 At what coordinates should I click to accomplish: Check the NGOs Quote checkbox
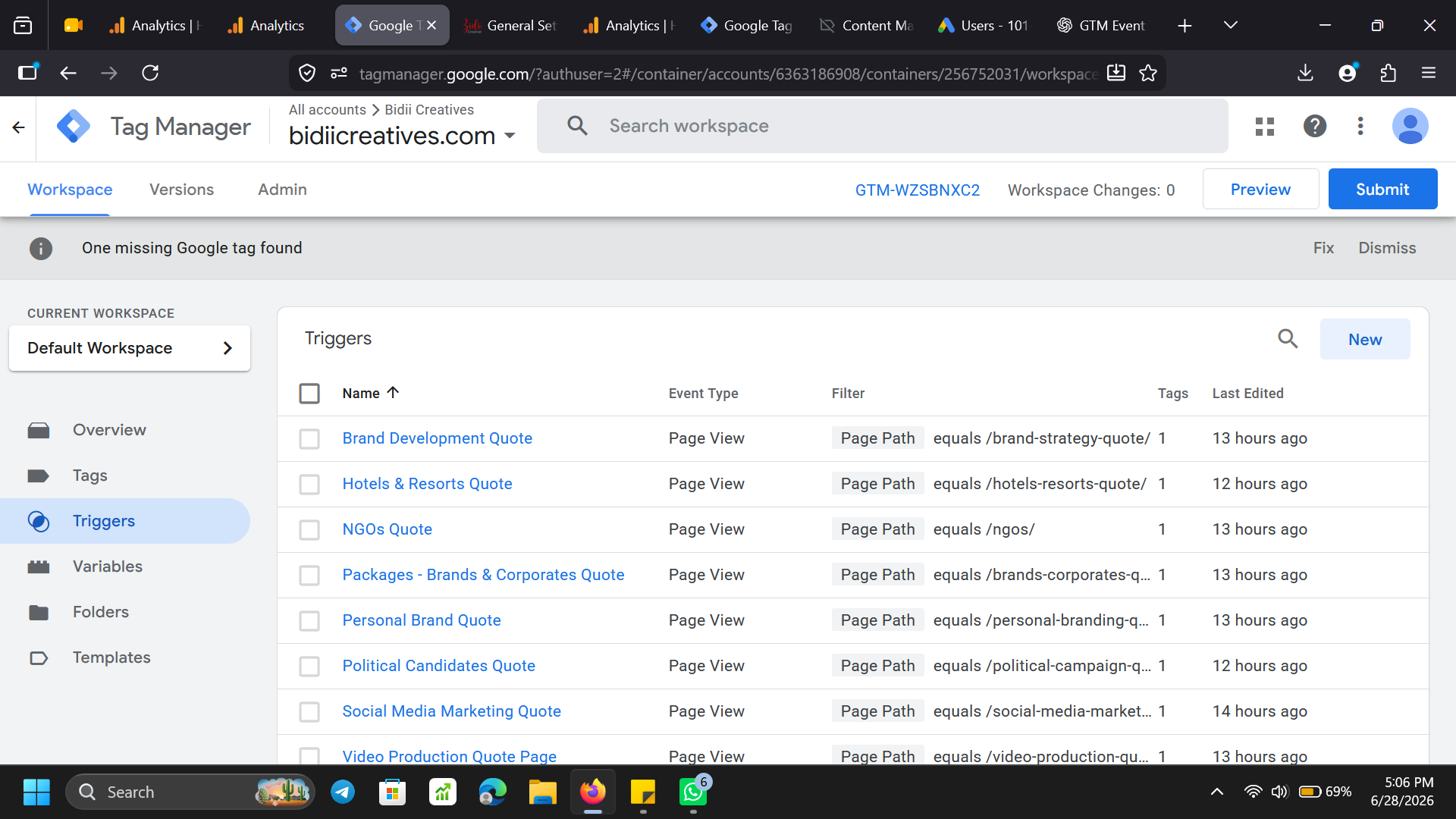tap(309, 530)
